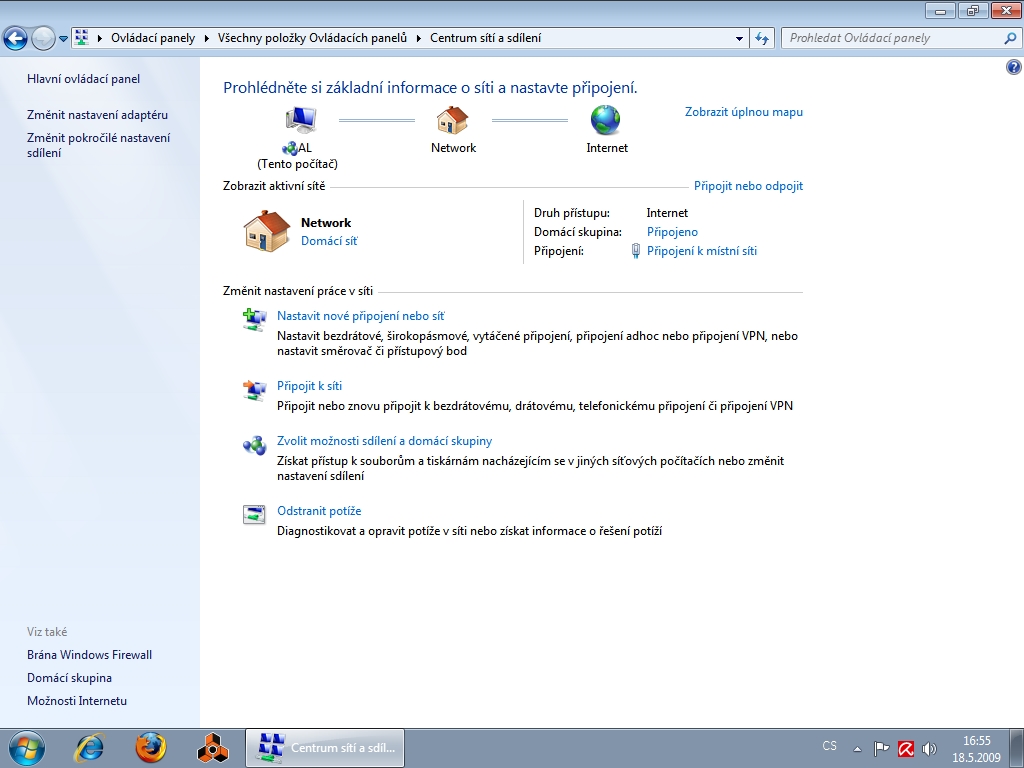Click the Připojeno homegroup status link

pyautogui.click(x=672, y=232)
